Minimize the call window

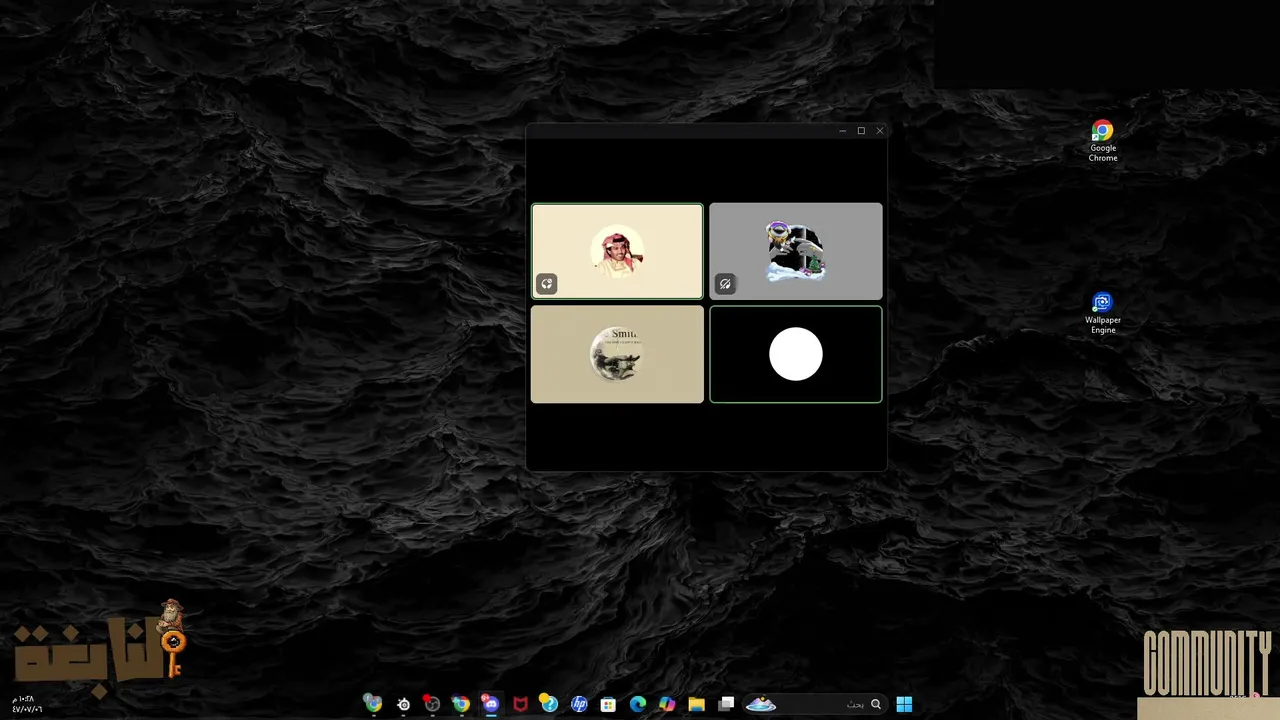point(843,131)
